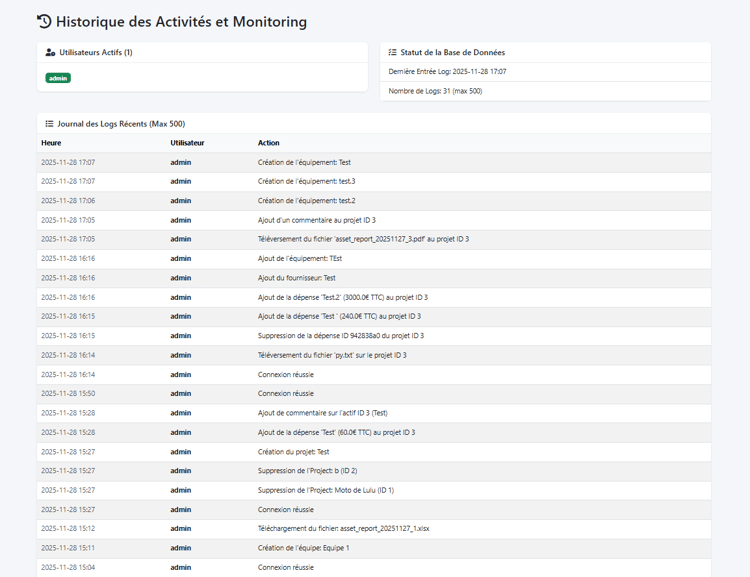Screen dimensions: 750x577
Task: Click the page title Historique des Activités et Monitoring
Action: pyautogui.click(x=181, y=21)
